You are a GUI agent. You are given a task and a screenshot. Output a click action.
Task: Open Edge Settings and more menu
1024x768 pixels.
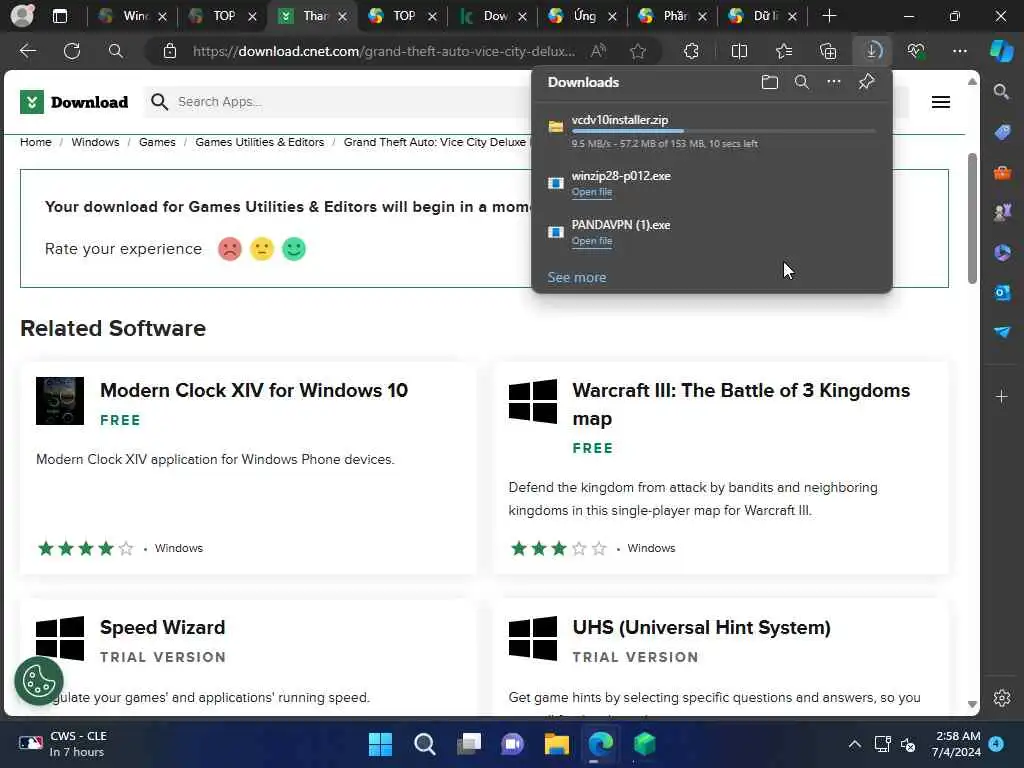click(959, 51)
